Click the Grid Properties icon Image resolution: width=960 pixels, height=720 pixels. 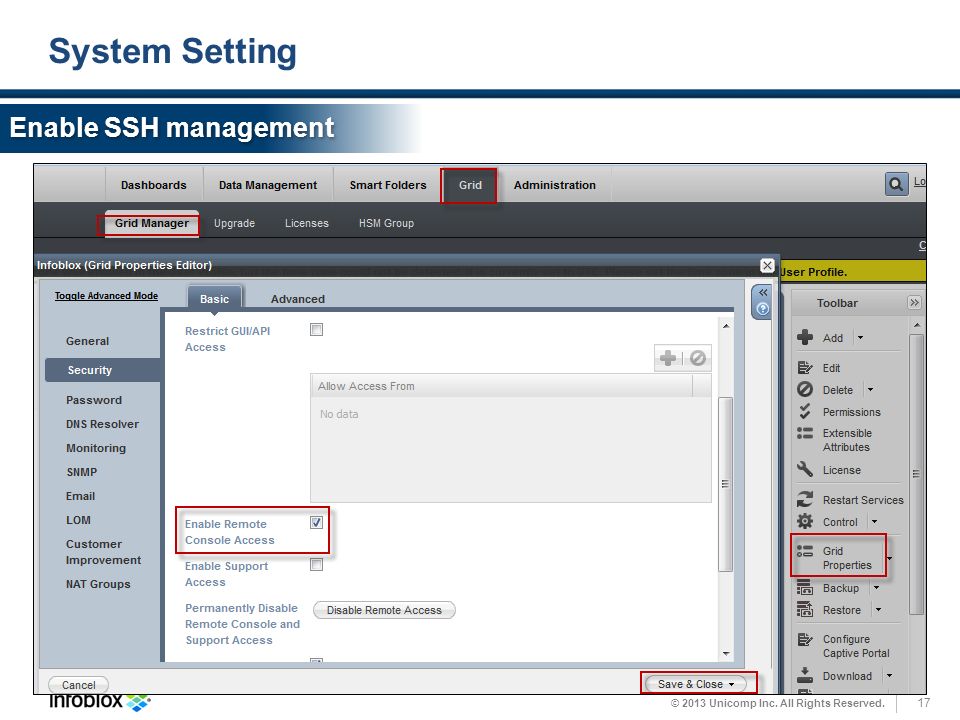[x=805, y=551]
